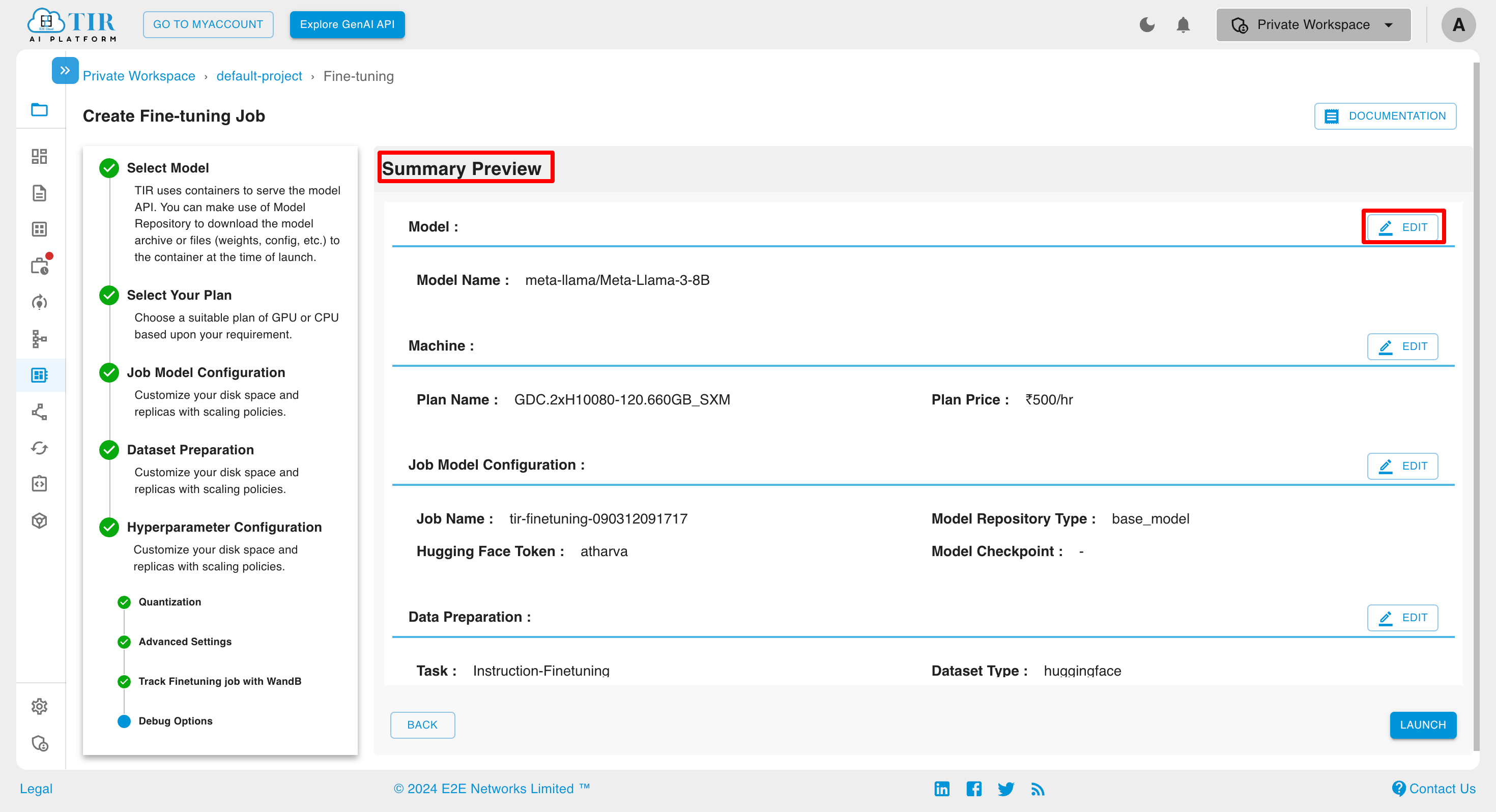The width and height of the screenshot is (1496, 812).
Task: Click the BACK button
Action: click(422, 725)
